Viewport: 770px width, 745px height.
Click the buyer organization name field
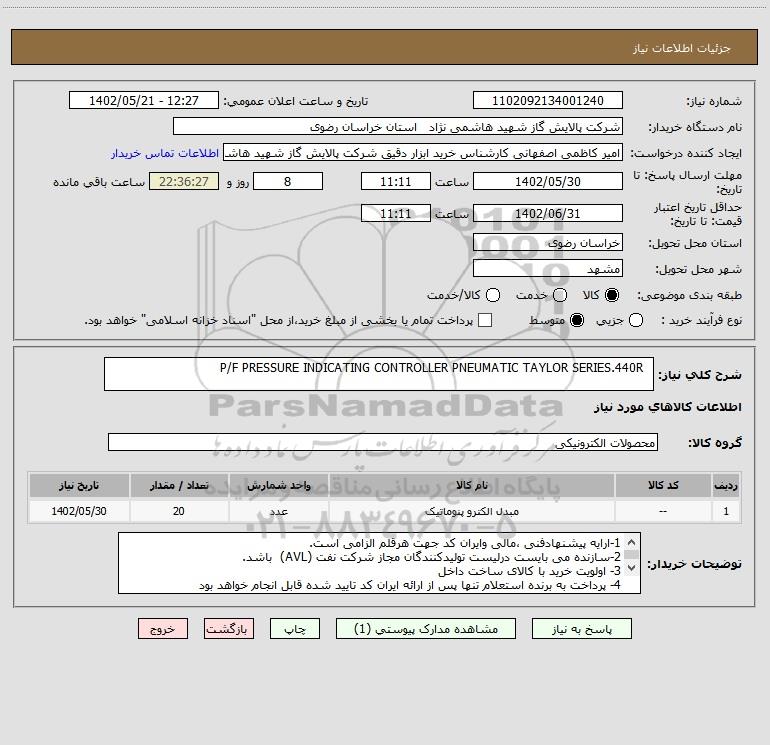[398, 127]
